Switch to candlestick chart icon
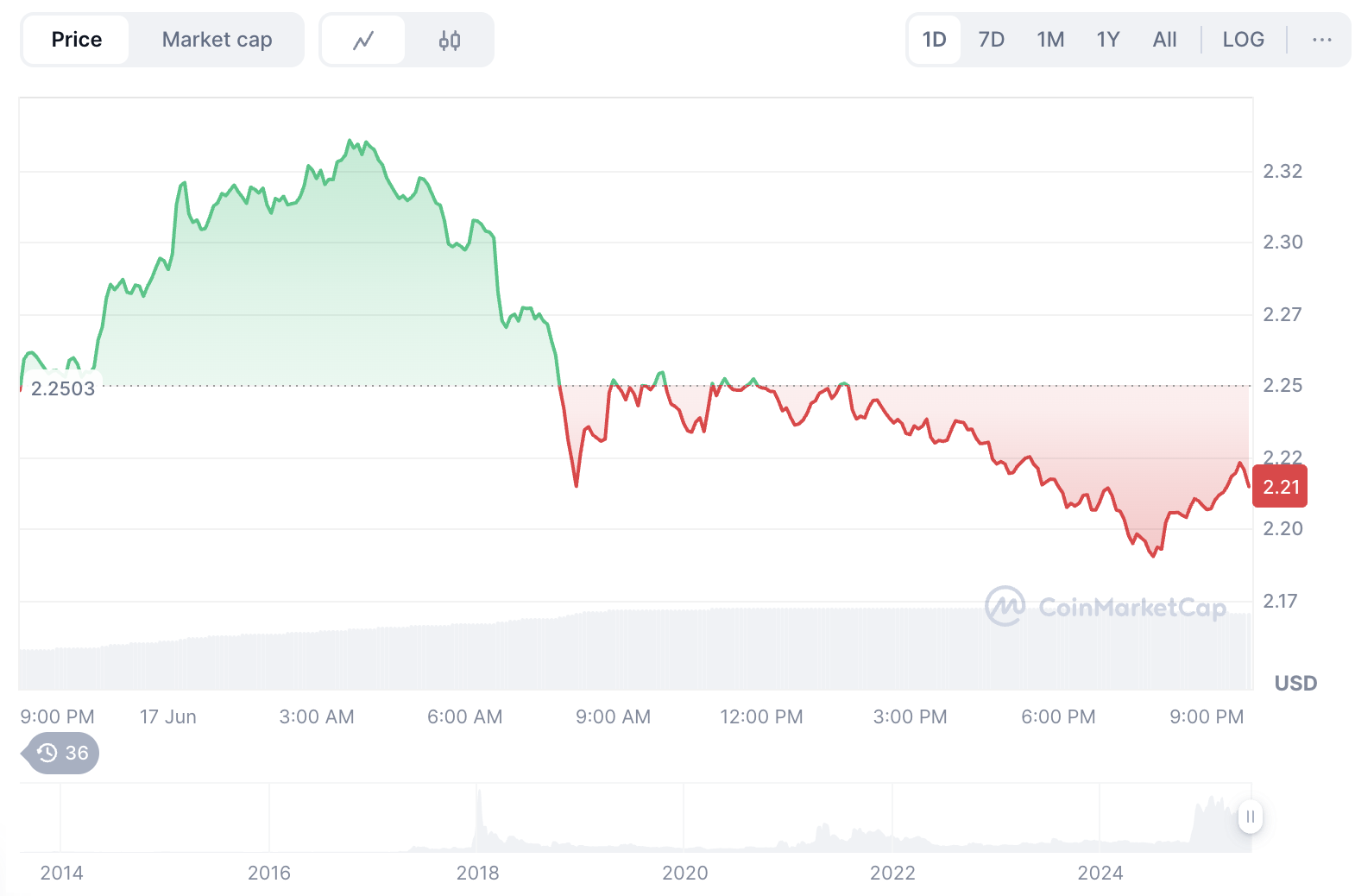1355x896 pixels. pos(450,41)
